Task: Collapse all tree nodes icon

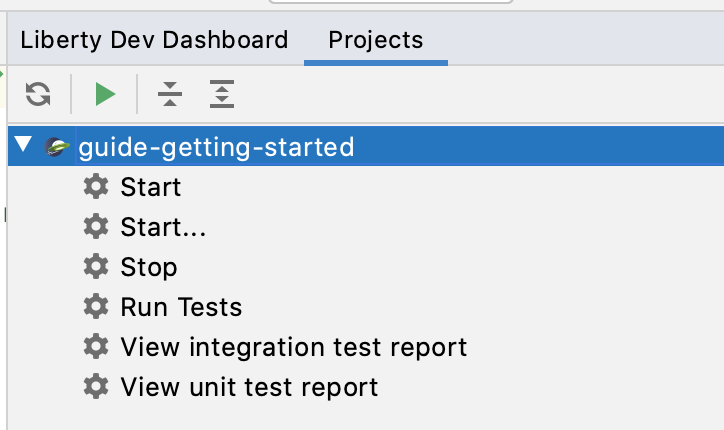Action: point(170,94)
